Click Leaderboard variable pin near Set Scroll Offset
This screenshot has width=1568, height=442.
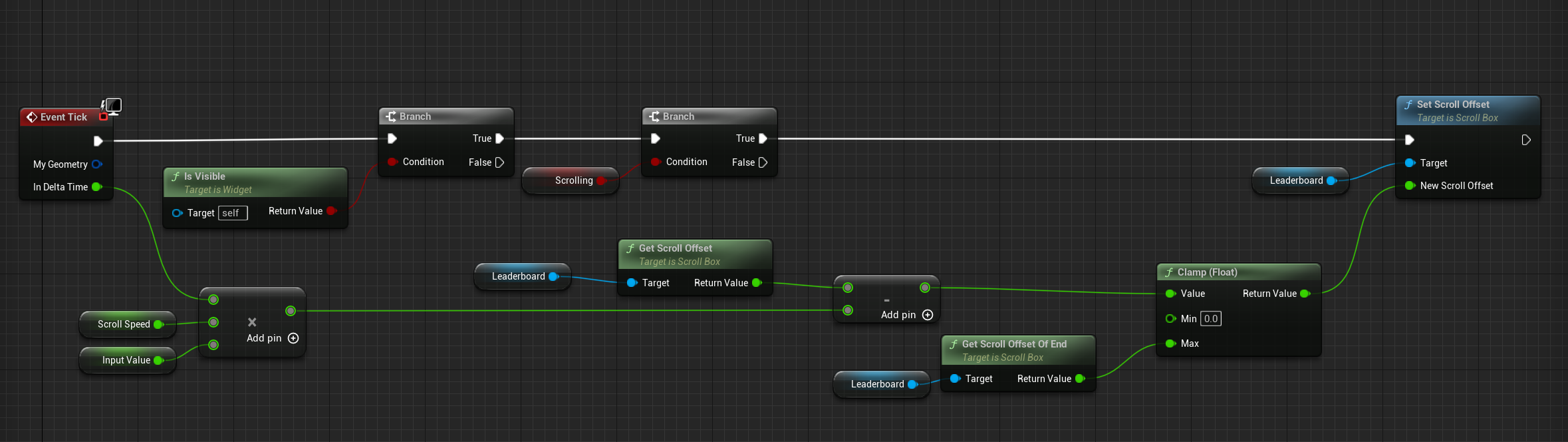[x=1331, y=180]
